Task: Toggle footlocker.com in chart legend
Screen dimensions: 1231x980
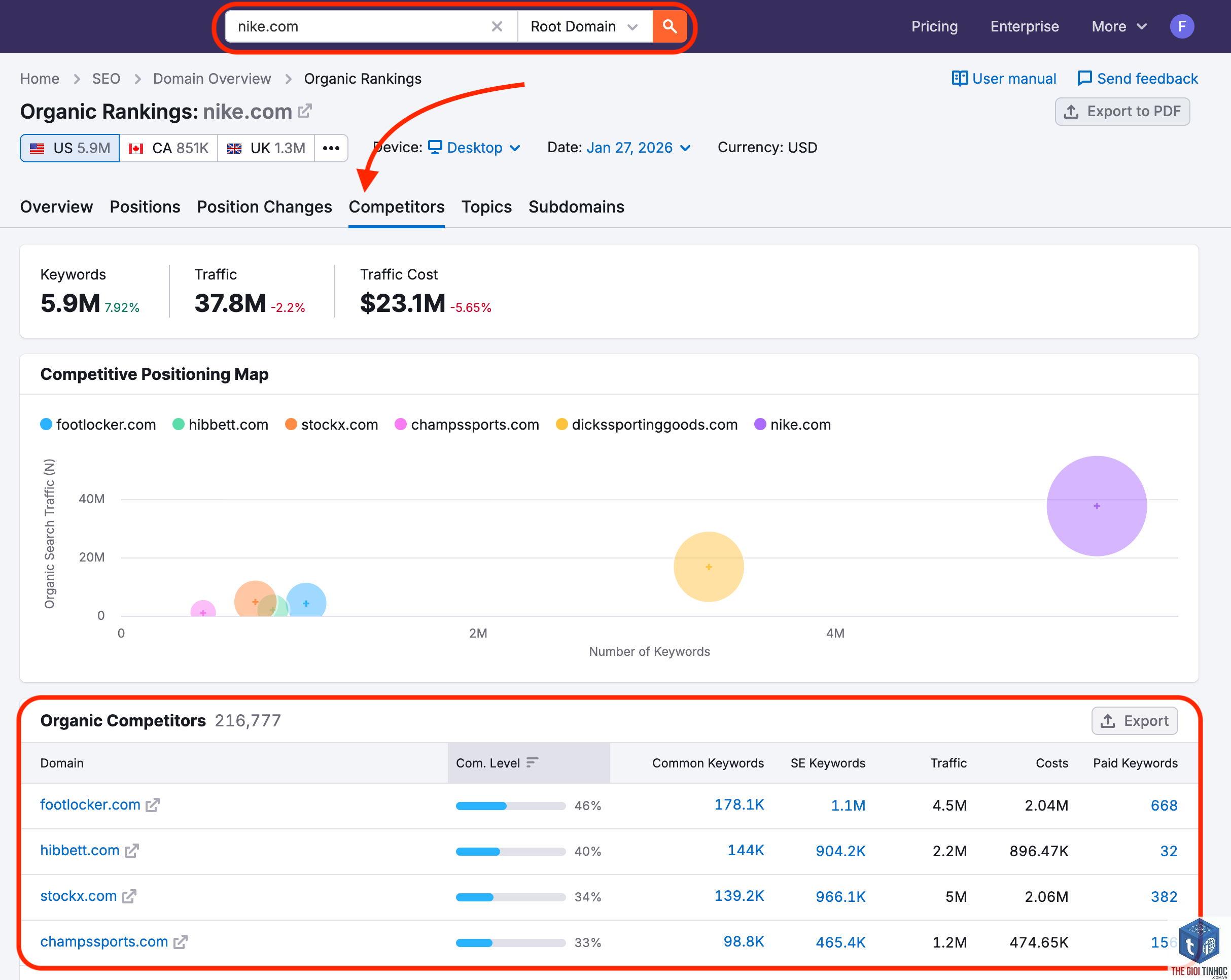Action: tap(98, 425)
